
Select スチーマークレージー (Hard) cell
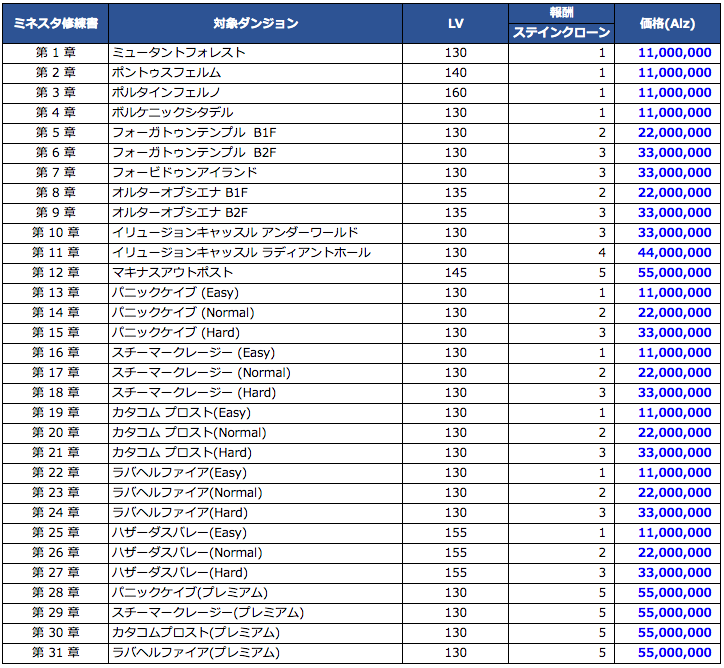255,393
